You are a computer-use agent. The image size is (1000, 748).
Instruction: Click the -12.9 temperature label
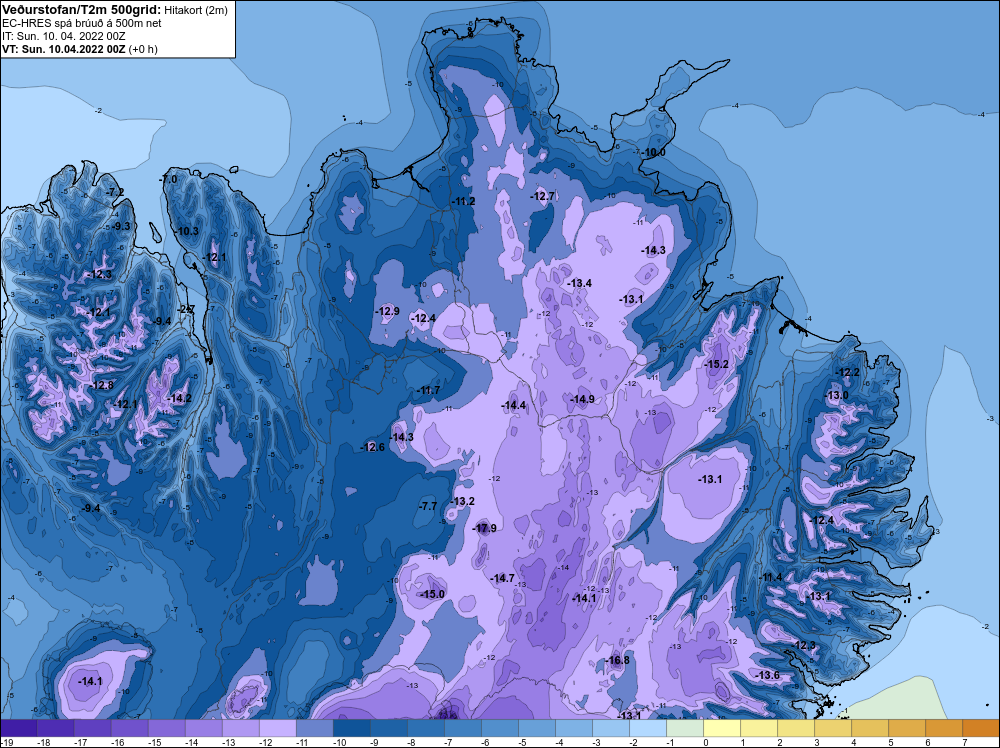coord(388,311)
